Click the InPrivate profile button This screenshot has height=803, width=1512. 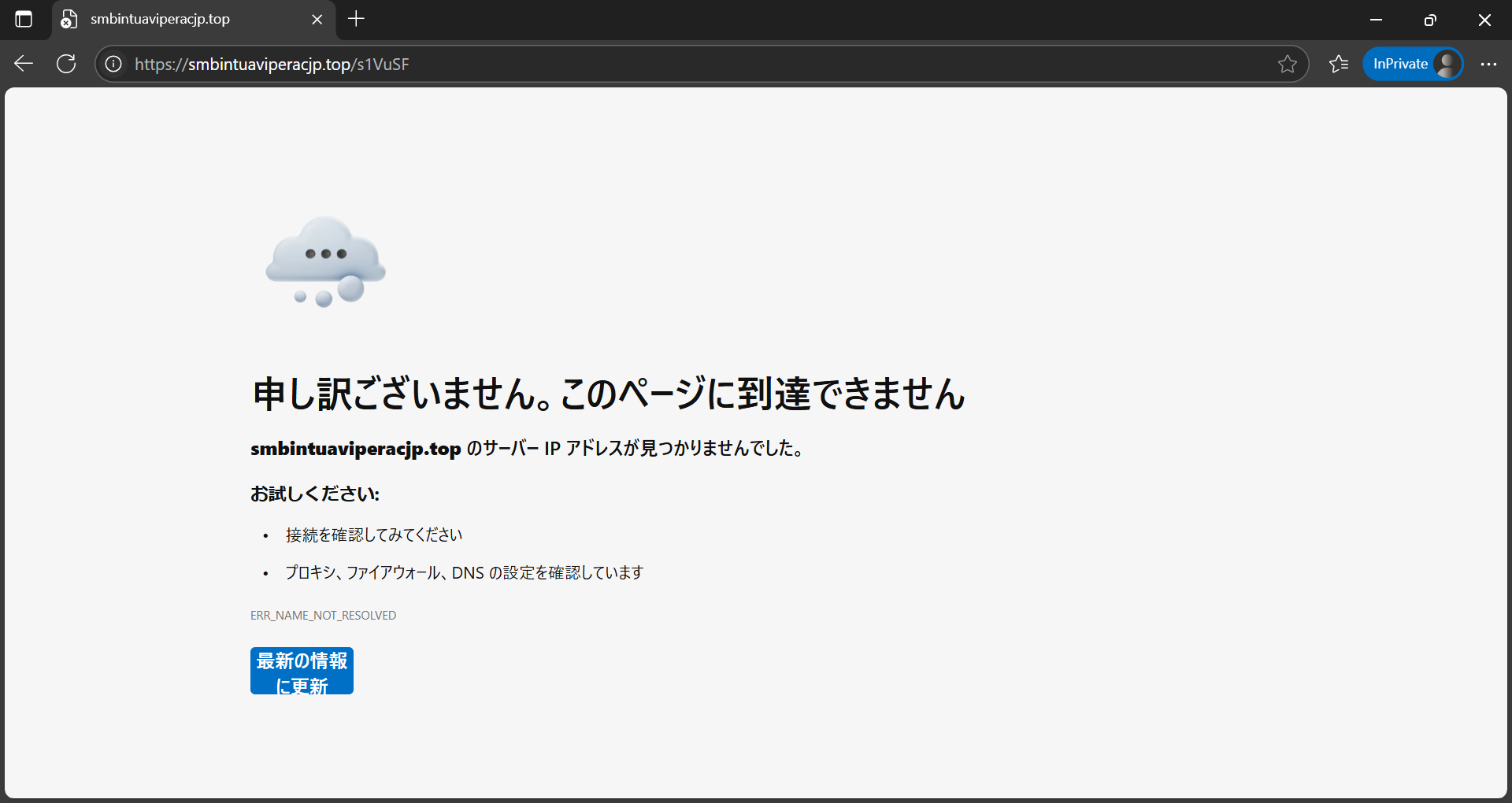point(1413,64)
